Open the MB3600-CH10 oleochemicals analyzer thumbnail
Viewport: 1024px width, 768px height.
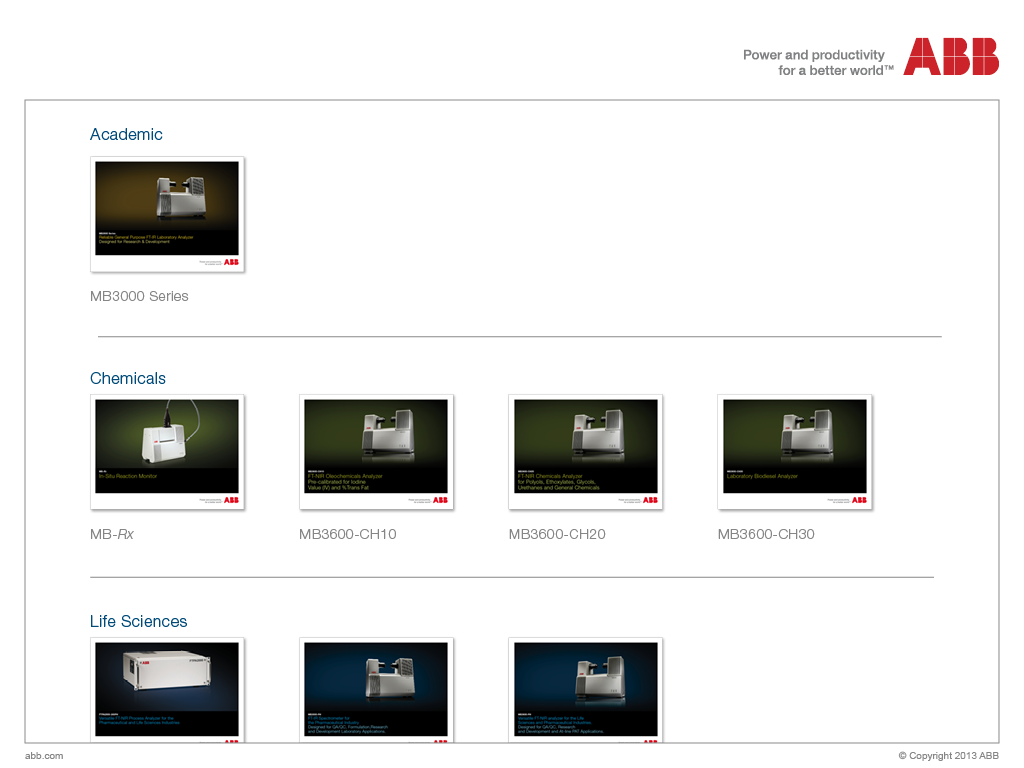click(376, 452)
